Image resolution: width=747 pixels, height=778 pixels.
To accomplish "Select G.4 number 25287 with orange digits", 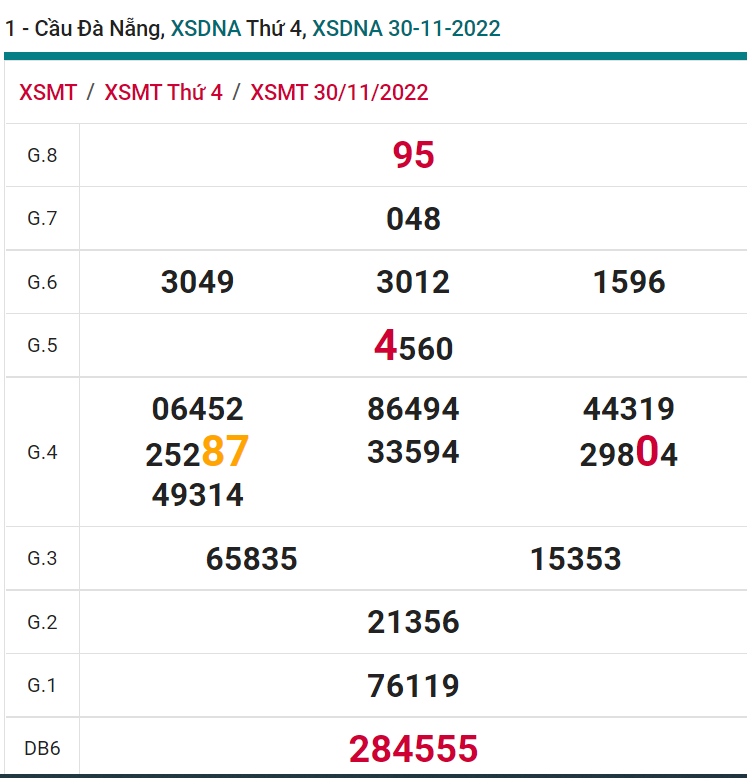I will click(197, 453).
